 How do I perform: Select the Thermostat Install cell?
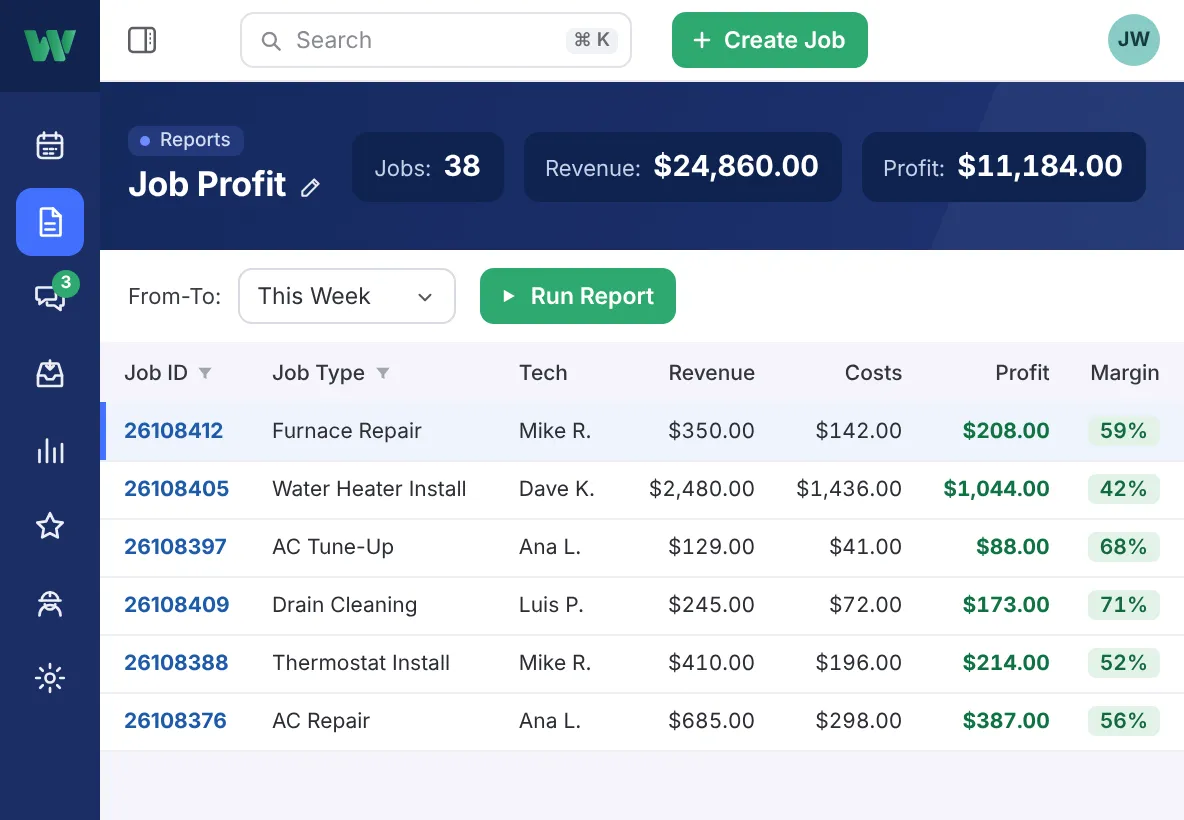[x=361, y=663]
